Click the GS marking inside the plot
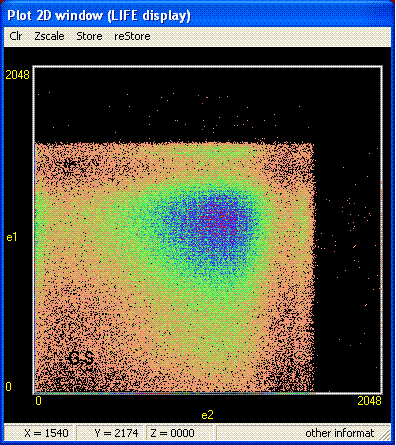The width and height of the screenshot is (396, 445). click(82, 359)
